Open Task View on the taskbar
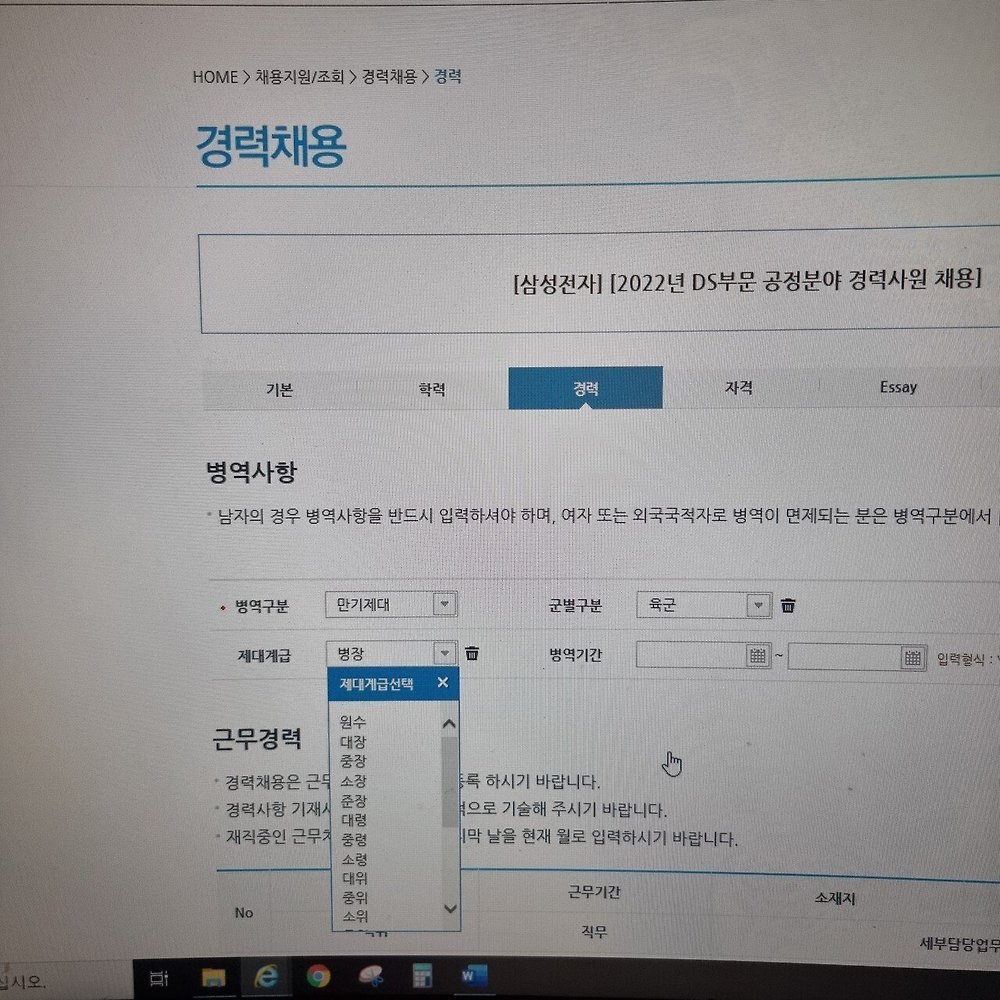1000x1000 pixels. click(x=158, y=978)
